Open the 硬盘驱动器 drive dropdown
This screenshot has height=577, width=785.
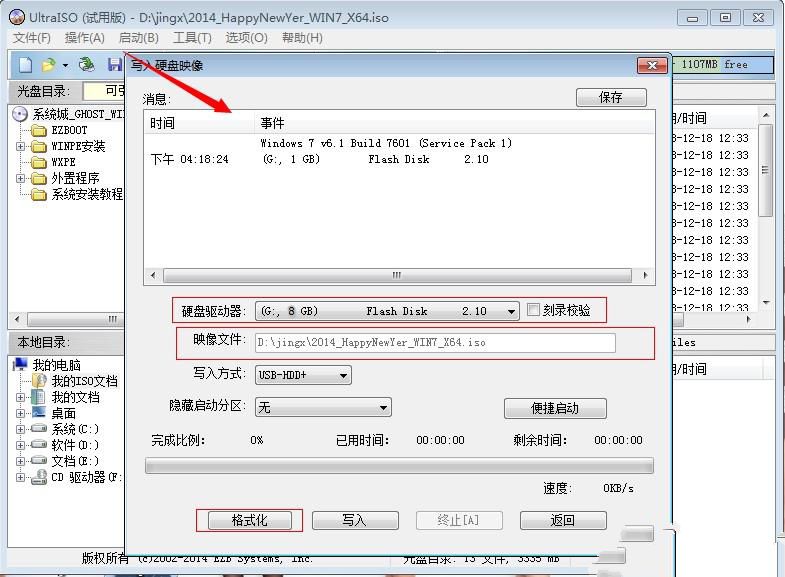coord(511,311)
